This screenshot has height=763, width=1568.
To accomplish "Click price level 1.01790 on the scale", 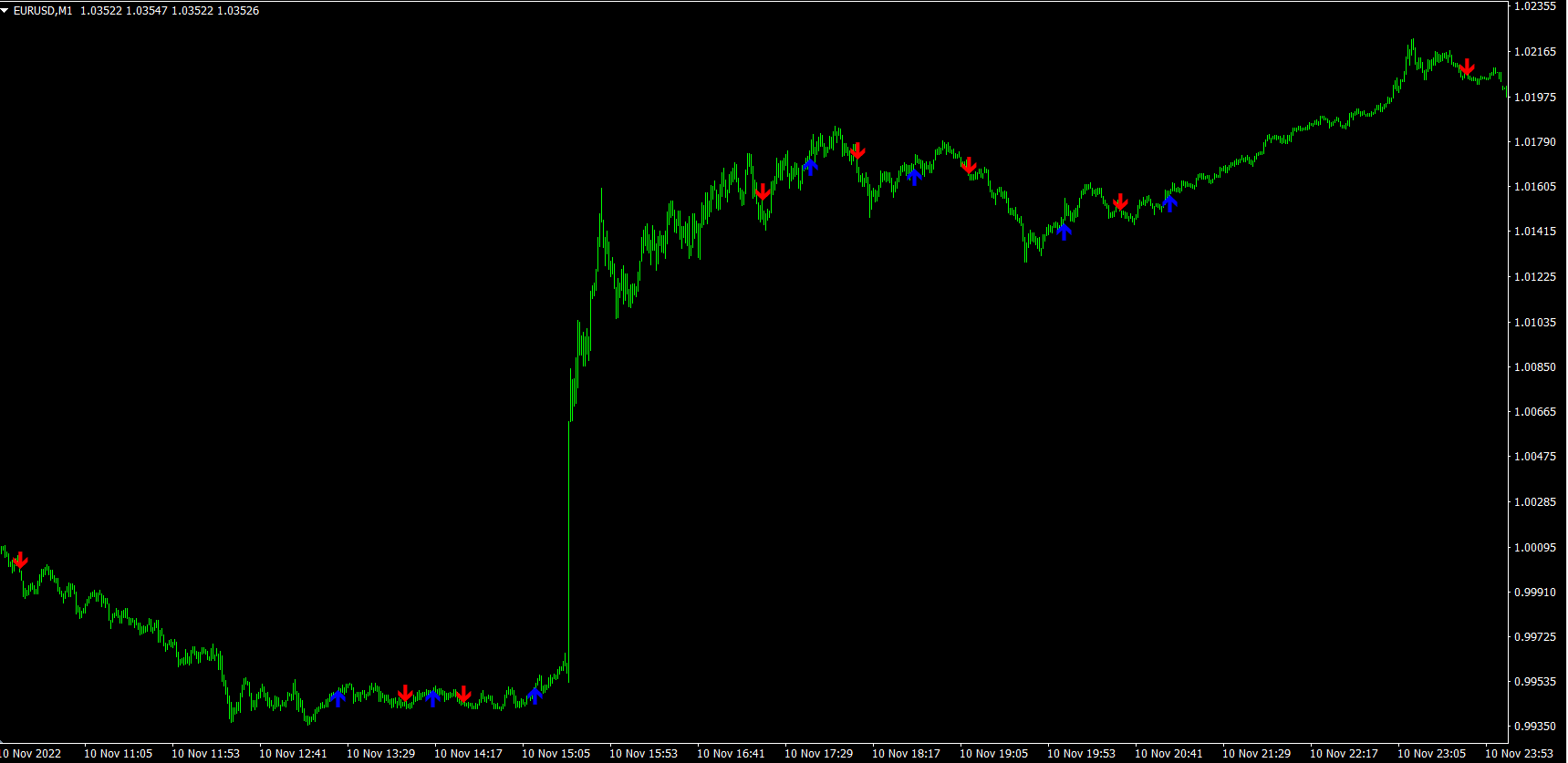I will (x=1535, y=141).
